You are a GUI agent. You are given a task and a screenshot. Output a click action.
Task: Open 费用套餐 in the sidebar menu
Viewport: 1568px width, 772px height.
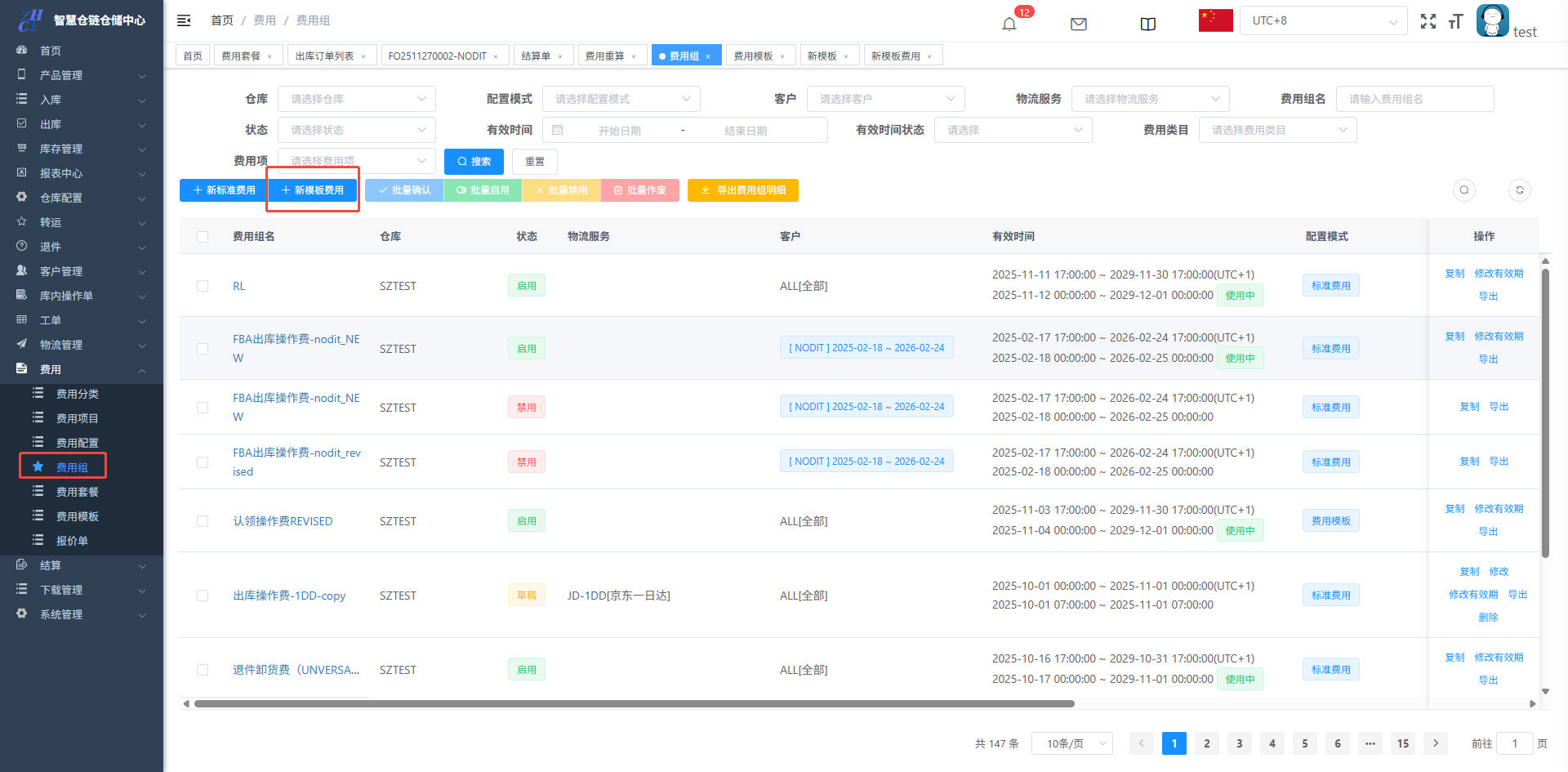(77, 492)
